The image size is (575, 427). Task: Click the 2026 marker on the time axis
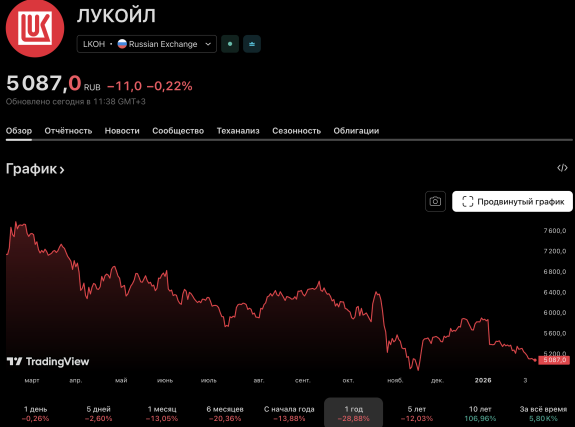(483, 380)
